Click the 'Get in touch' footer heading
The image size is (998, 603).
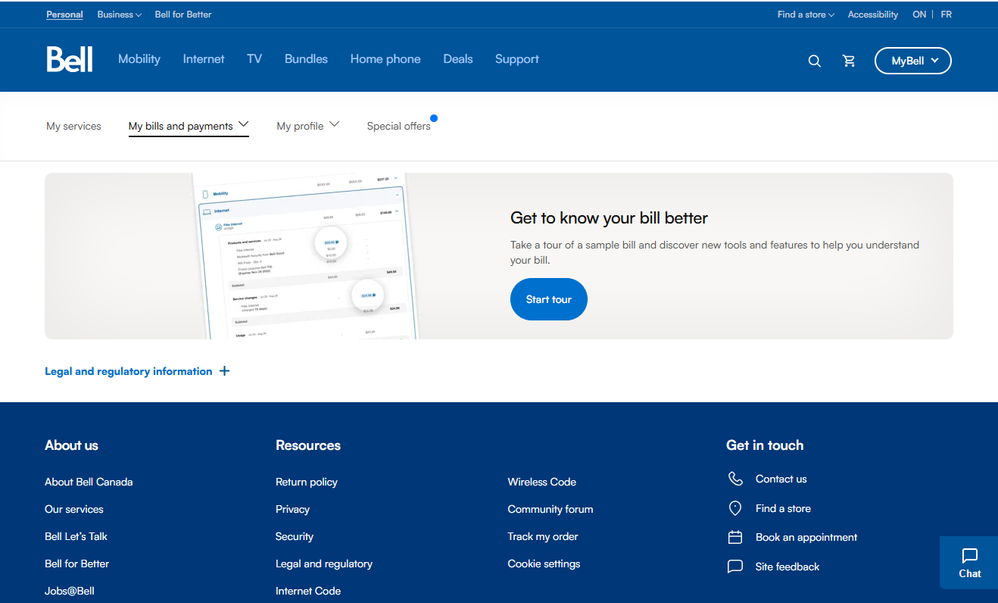[764, 446]
